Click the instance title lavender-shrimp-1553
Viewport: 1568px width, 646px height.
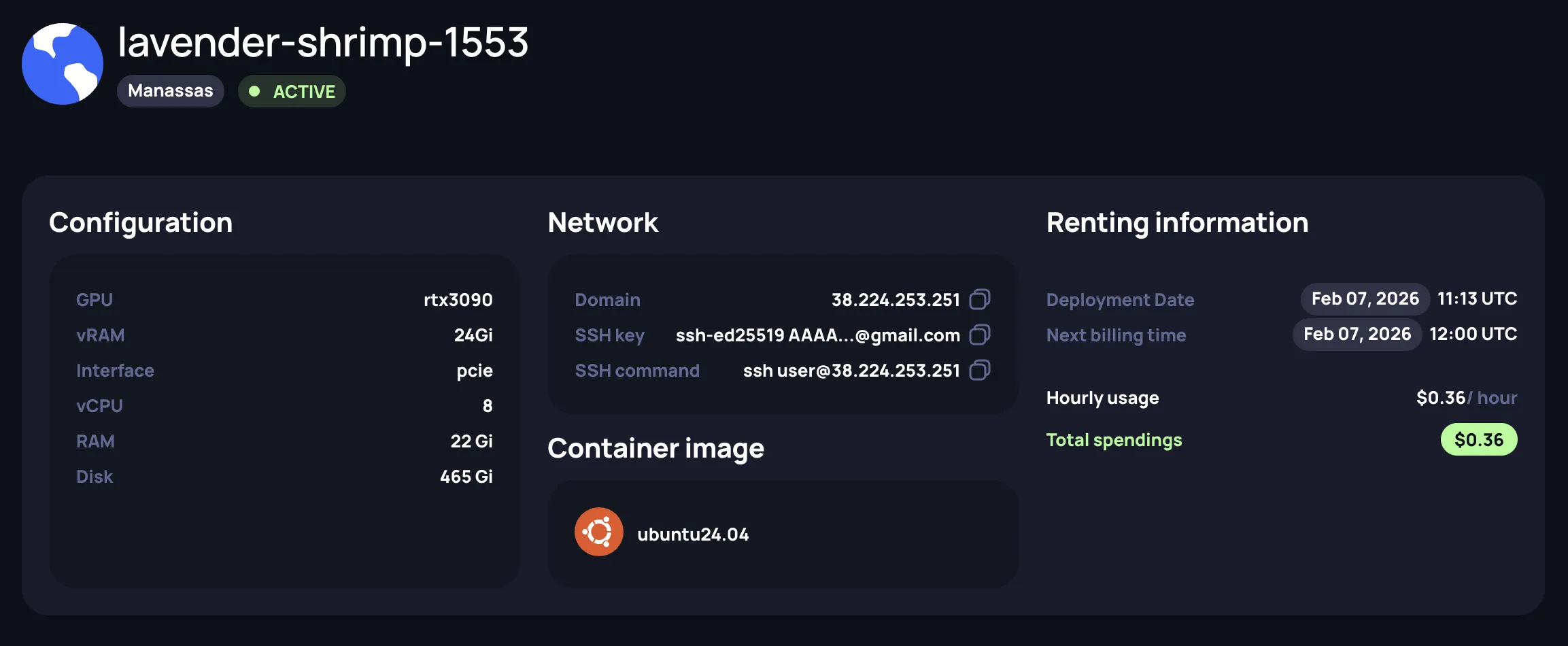pyautogui.click(x=322, y=42)
